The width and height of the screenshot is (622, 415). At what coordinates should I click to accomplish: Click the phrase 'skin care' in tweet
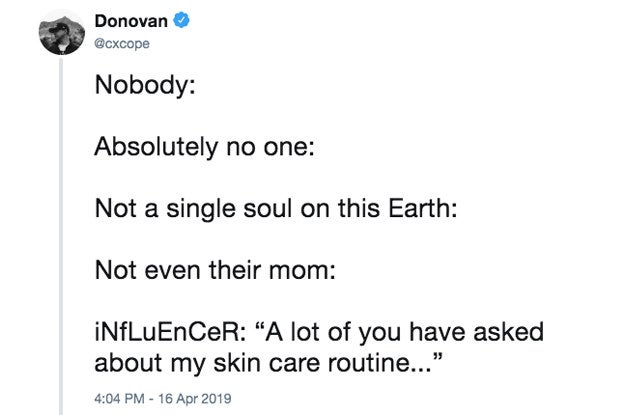(267, 363)
